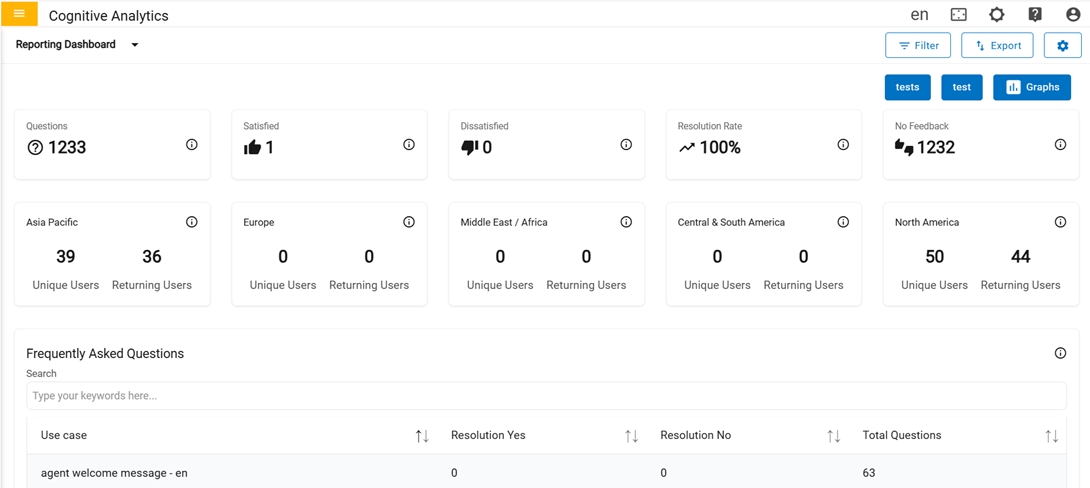This screenshot has width=1090, height=488.
Task: Open the Filter options
Action: (917, 46)
